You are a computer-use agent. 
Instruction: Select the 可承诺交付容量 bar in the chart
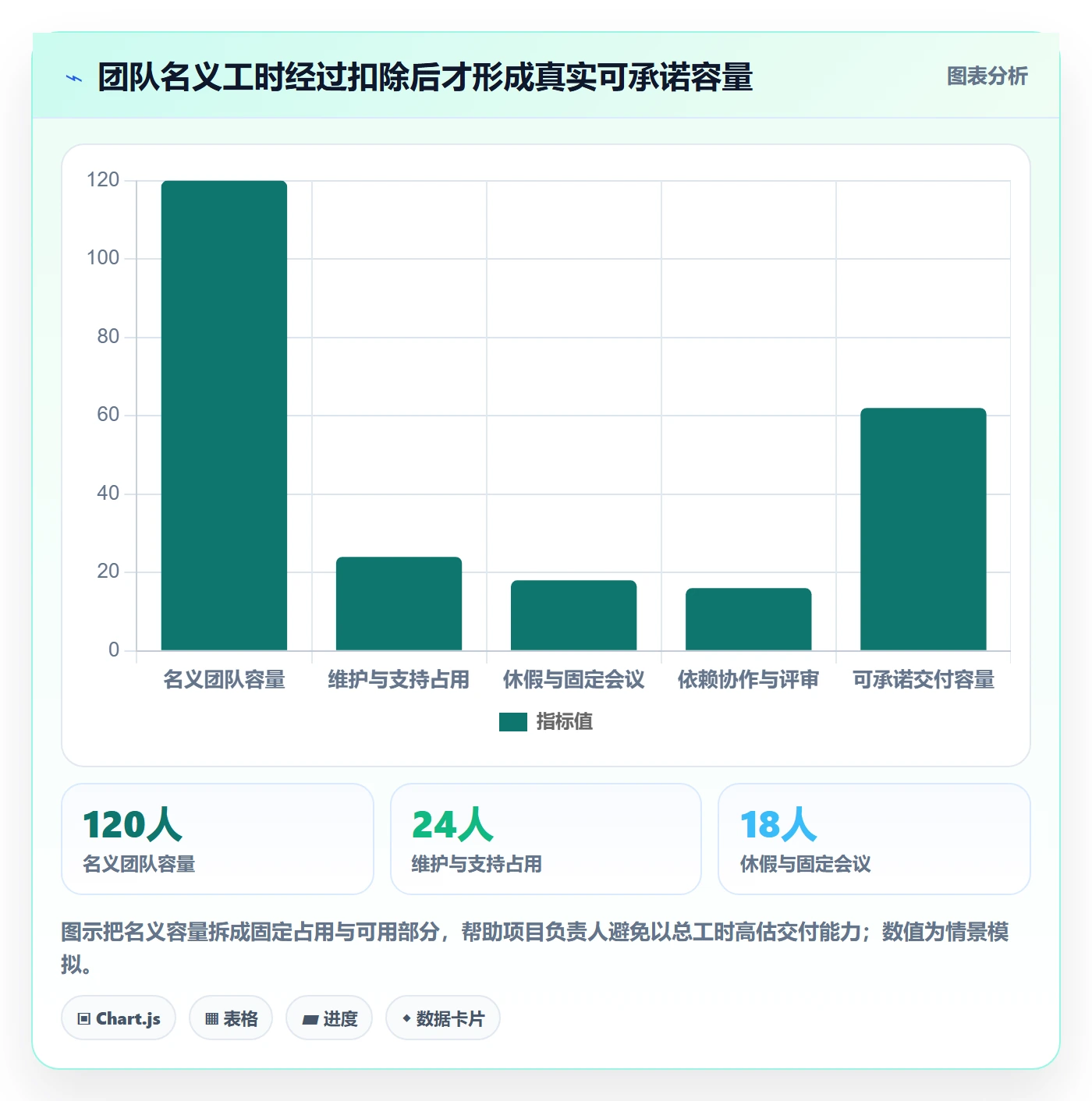pyautogui.click(x=923, y=529)
